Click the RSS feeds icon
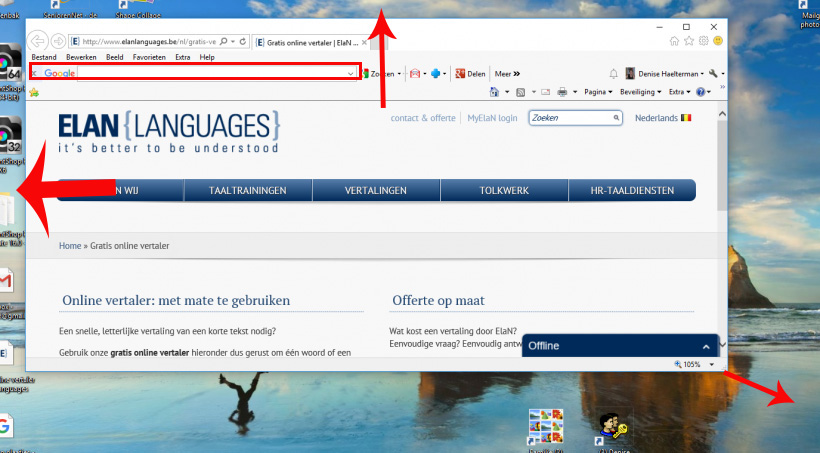The width and height of the screenshot is (820, 453). coord(521,92)
